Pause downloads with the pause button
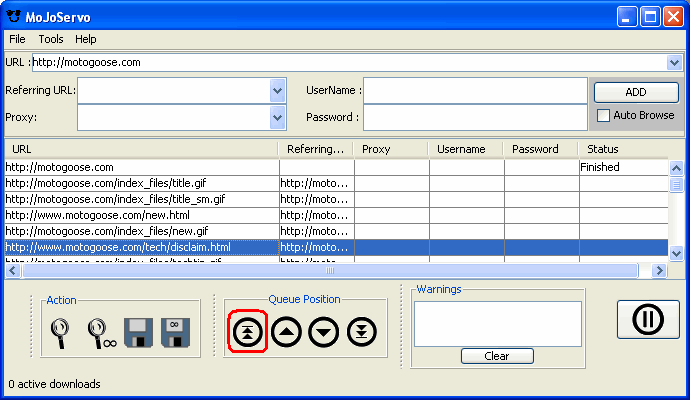Viewport: 690px width, 400px height. [x=648, y=319]
